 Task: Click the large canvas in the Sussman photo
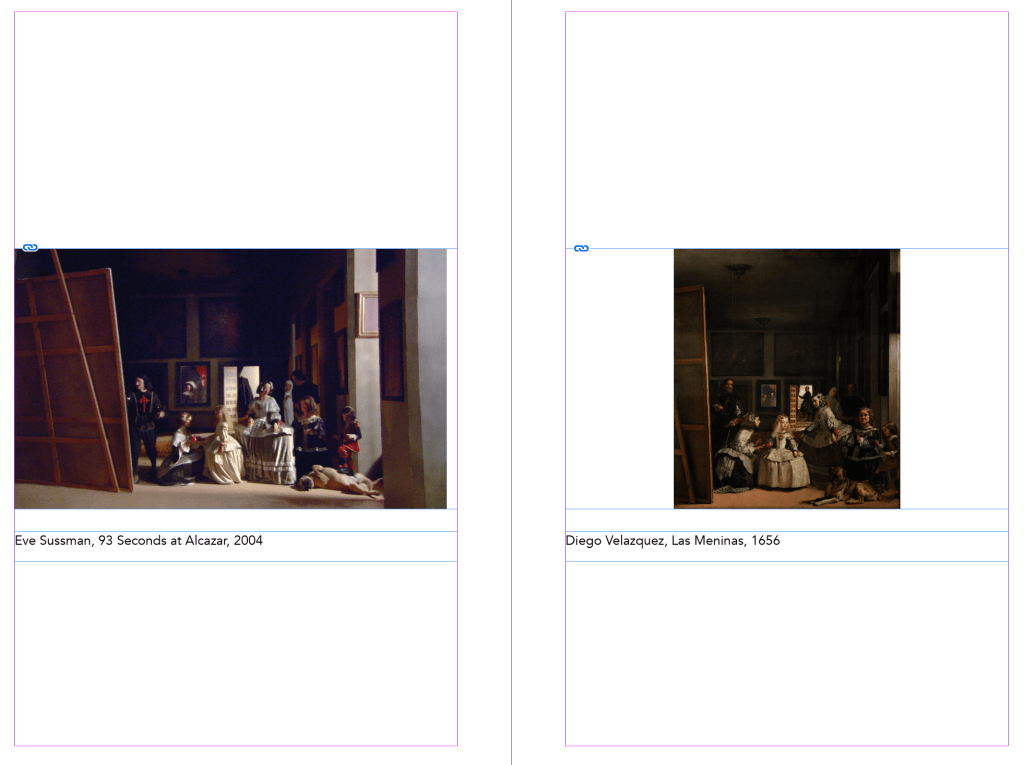[x=70, y=380]
